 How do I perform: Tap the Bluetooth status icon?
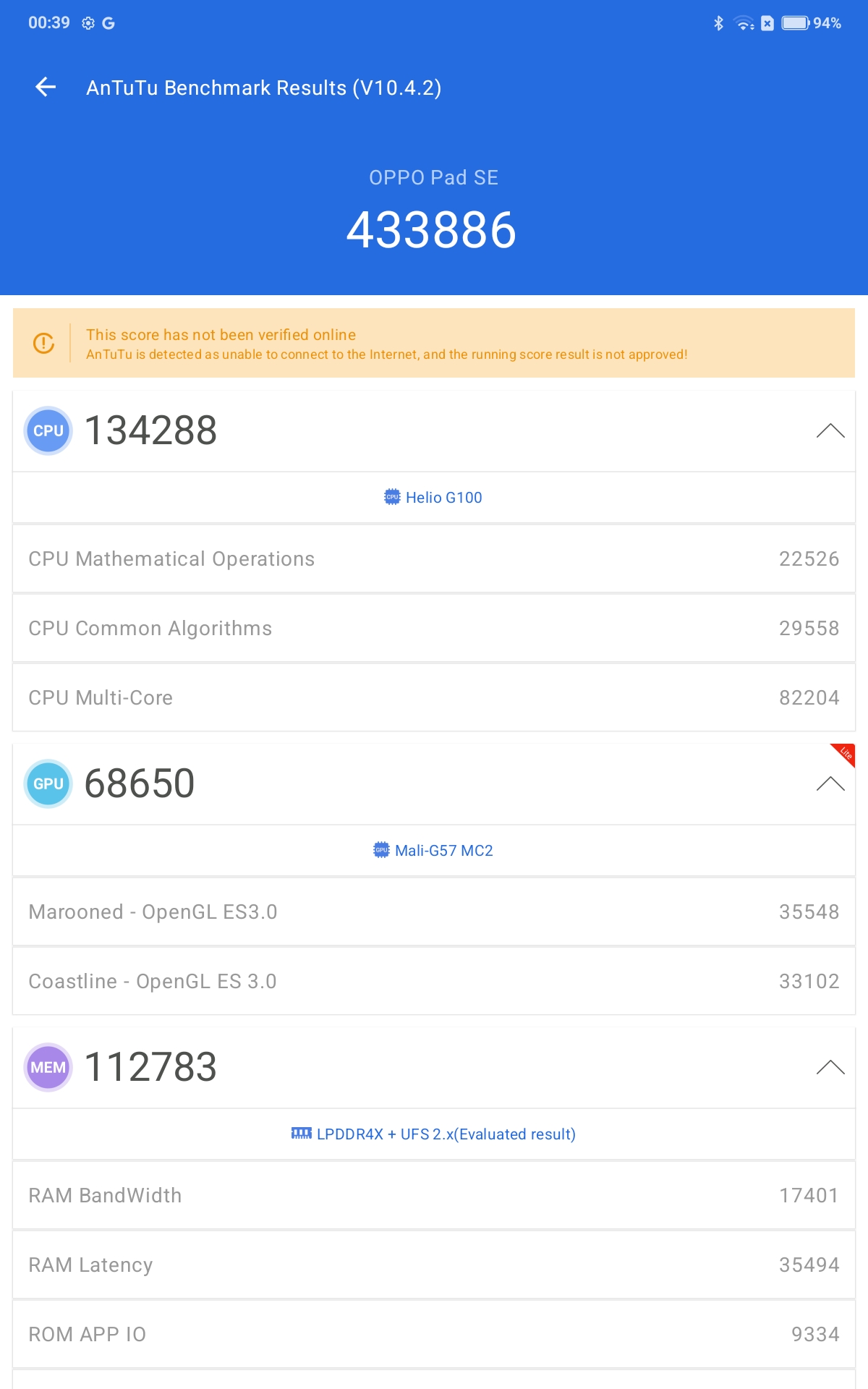pyautogui.click(x=718, y=23)
